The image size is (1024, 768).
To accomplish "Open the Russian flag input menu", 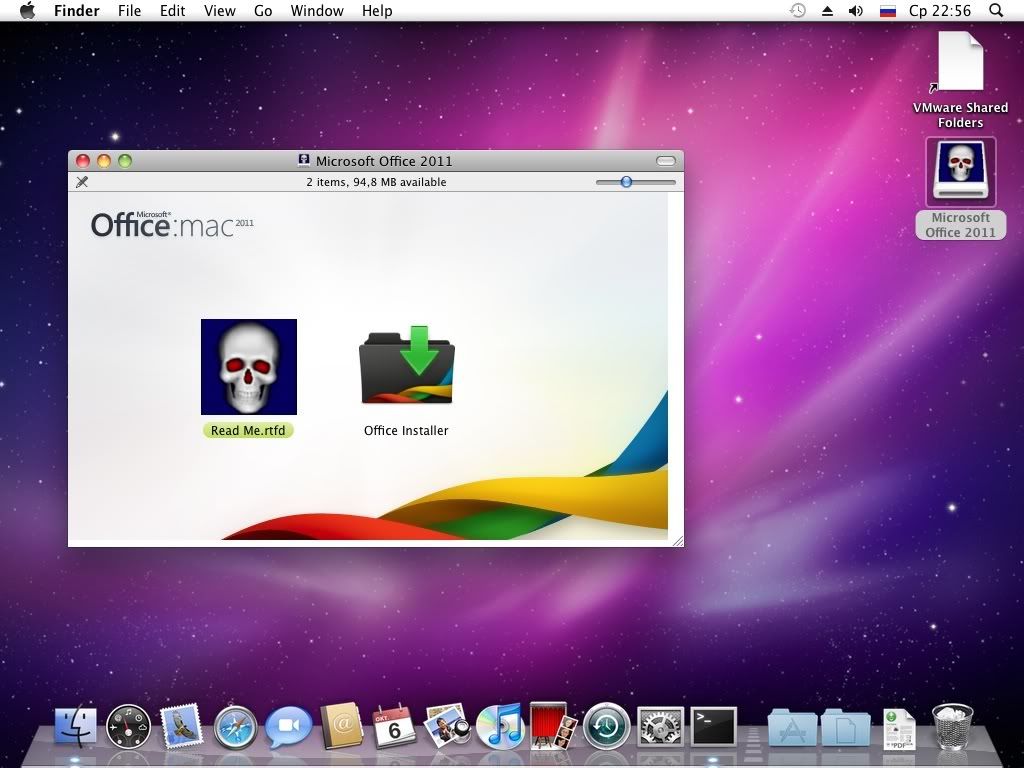I will tap(888, 10).
